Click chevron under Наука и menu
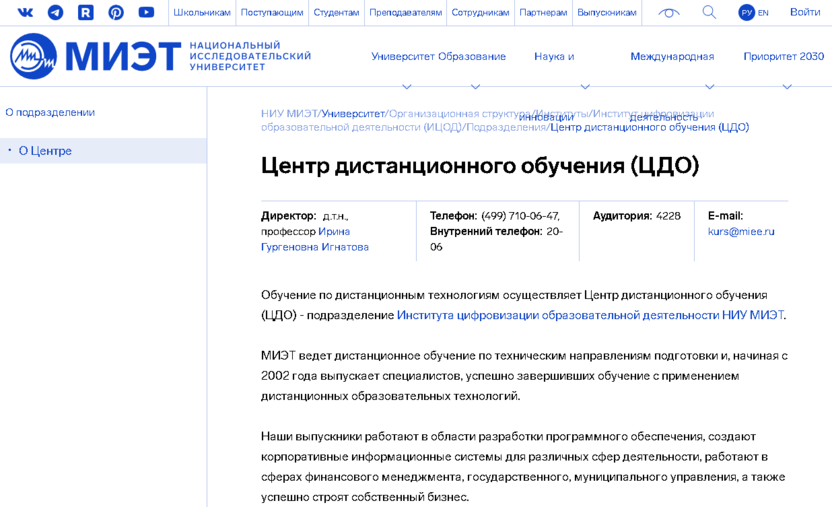832x507 pixels. [585, 86]
